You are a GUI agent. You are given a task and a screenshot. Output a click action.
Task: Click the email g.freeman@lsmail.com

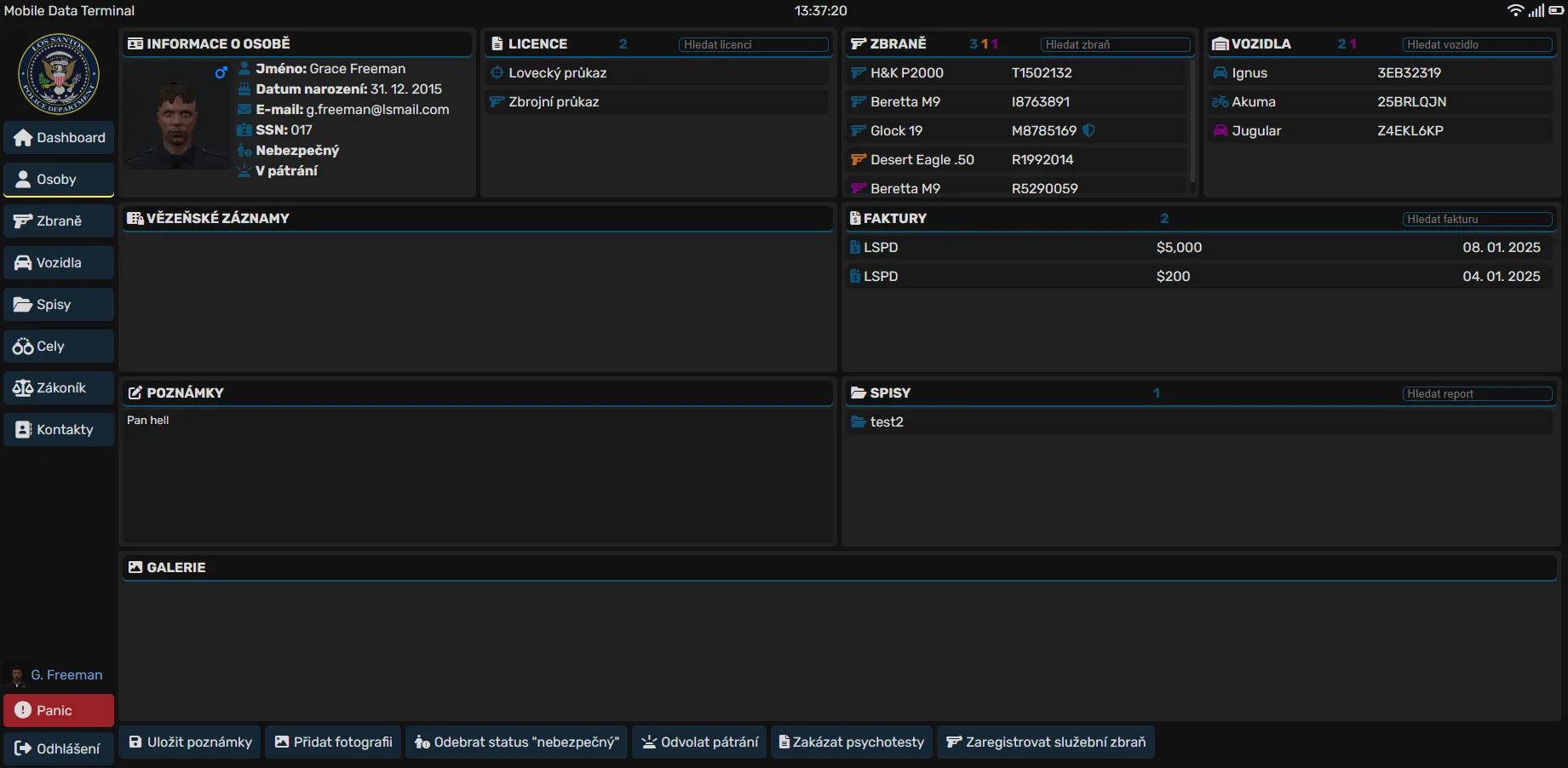pos(377,109)
